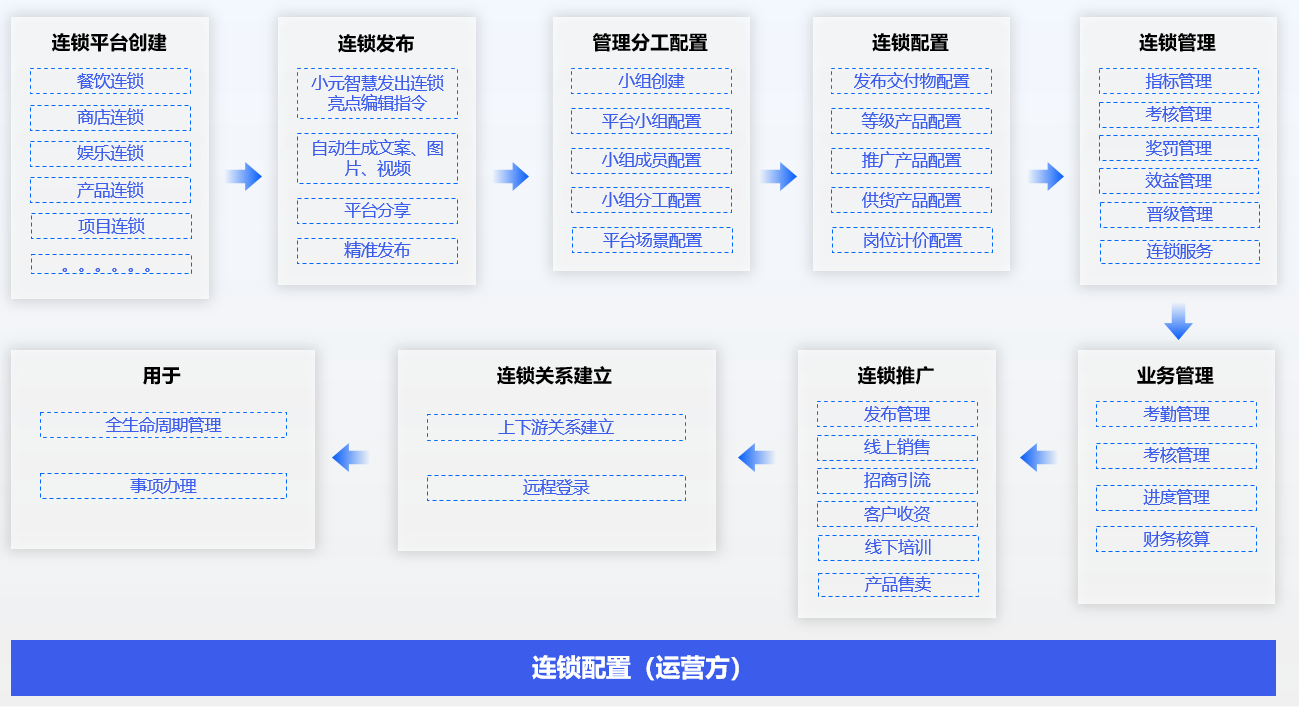Click the 招商引流 box
This screenshot has height=707, width=1299.
click(897, 480)
